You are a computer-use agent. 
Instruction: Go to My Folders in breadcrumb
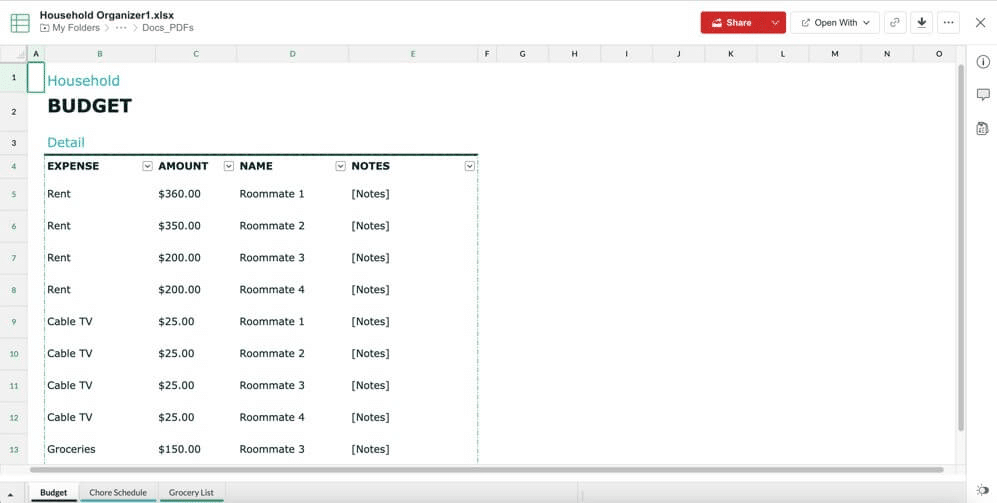(75, 28)
